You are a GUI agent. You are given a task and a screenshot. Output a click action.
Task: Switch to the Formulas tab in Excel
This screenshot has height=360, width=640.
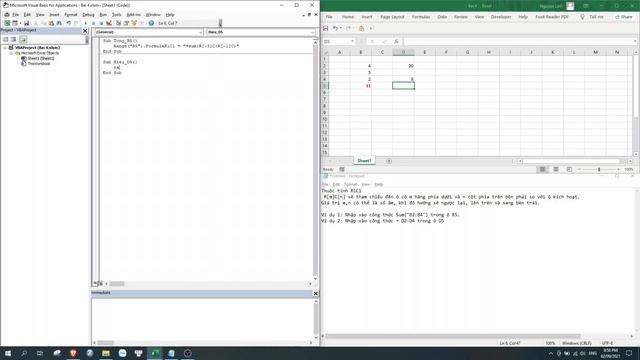point(421,17)
